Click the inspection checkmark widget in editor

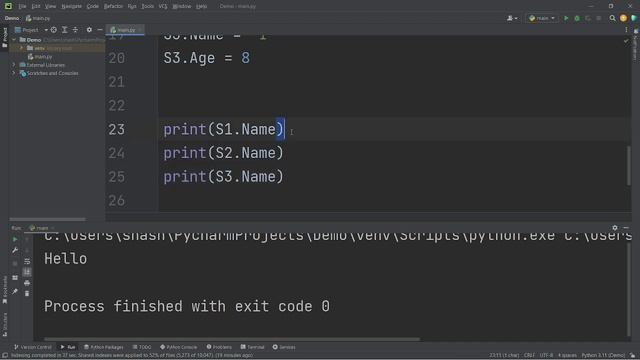pos(626,41)
